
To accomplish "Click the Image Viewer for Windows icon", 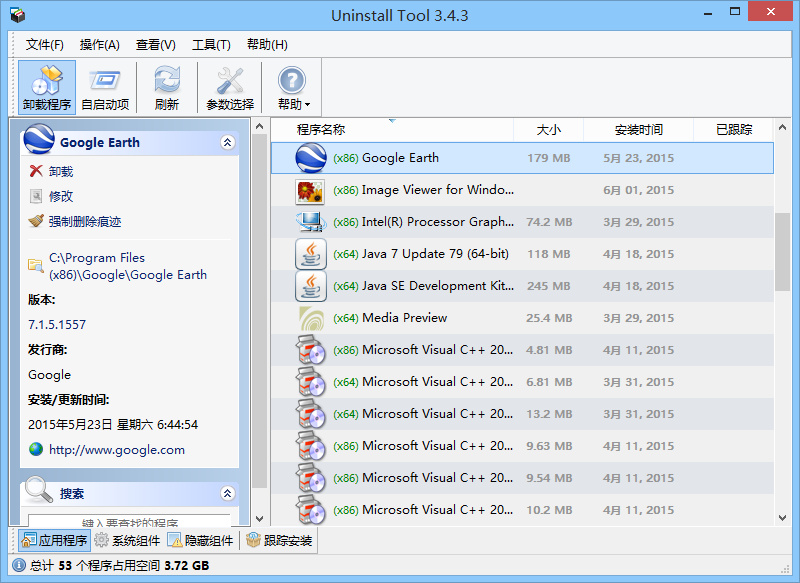I will click(x=310, y=191).
